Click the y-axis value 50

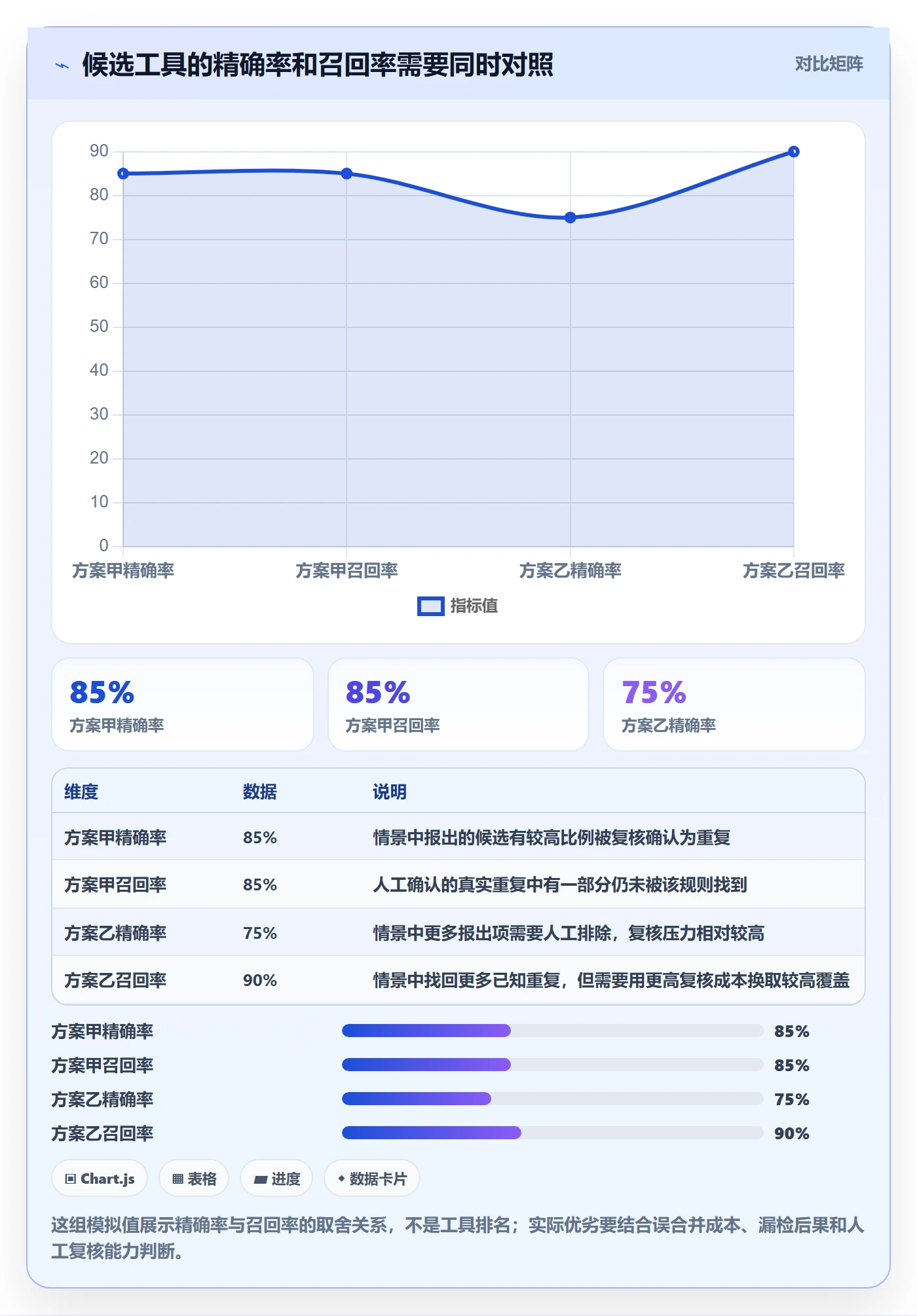click(99, 327)
